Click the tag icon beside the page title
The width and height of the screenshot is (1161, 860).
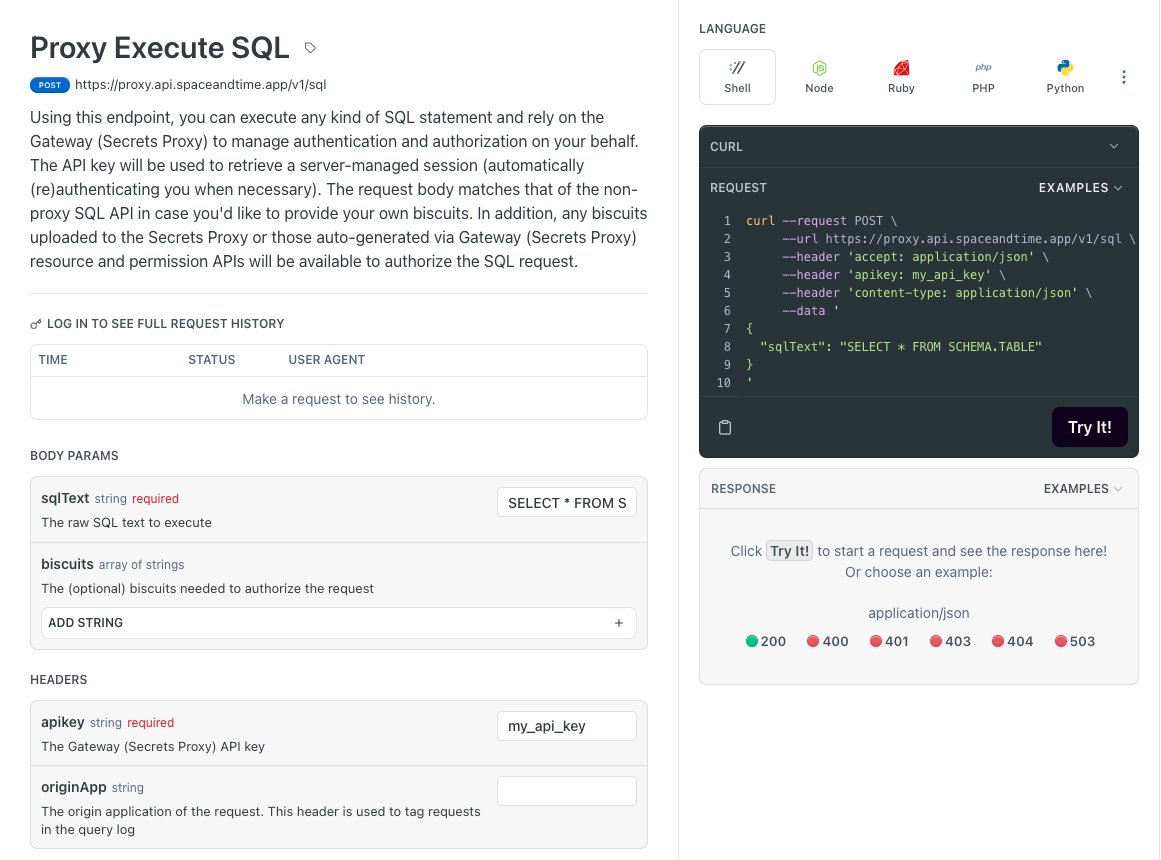(x=310, y=48)
